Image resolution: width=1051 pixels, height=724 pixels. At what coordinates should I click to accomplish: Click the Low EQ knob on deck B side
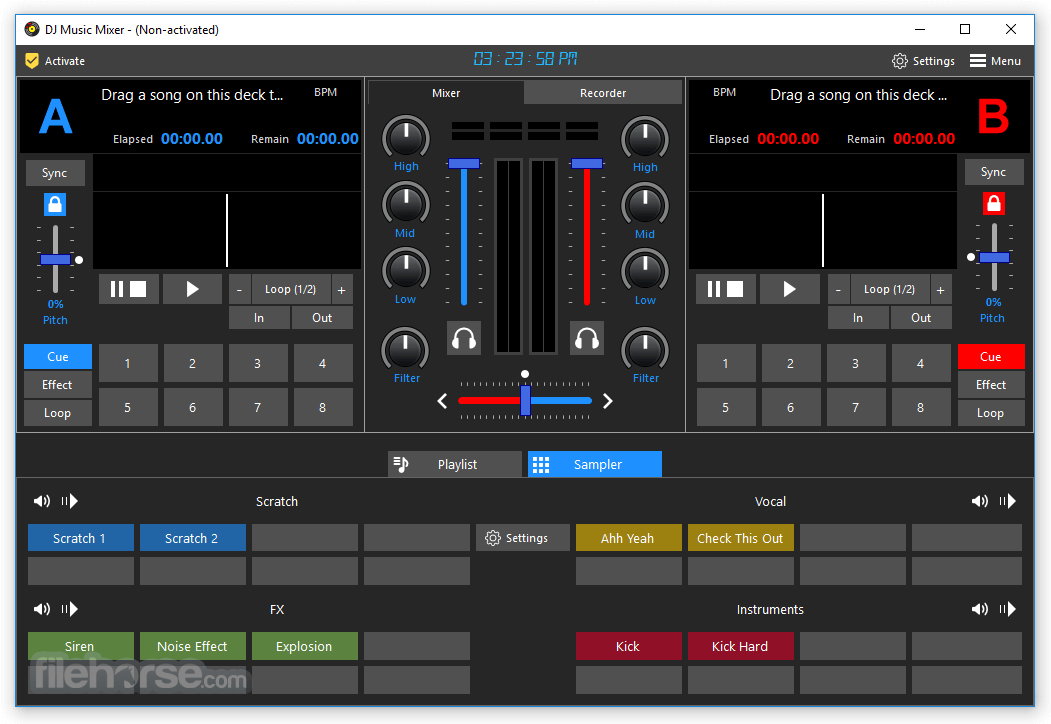pos(645,271)
